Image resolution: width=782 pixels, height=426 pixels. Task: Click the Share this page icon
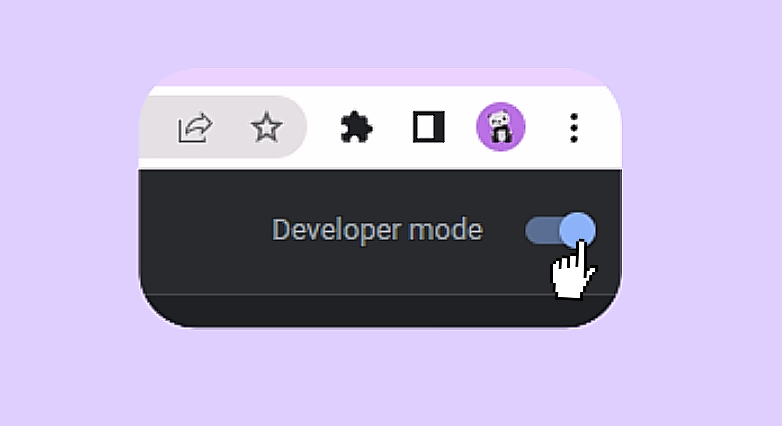pos(195,128)
